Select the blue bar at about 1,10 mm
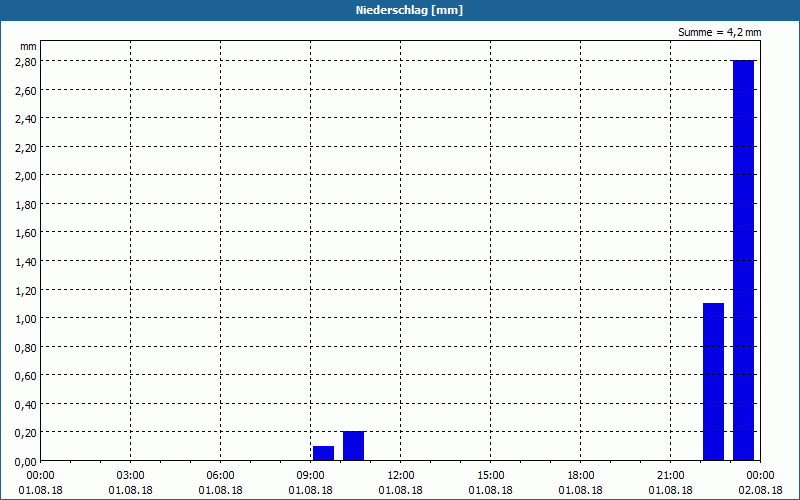Image resolution: width=800 pixels, height=500 pixels. pyautogui.click(x=713, y=382)
